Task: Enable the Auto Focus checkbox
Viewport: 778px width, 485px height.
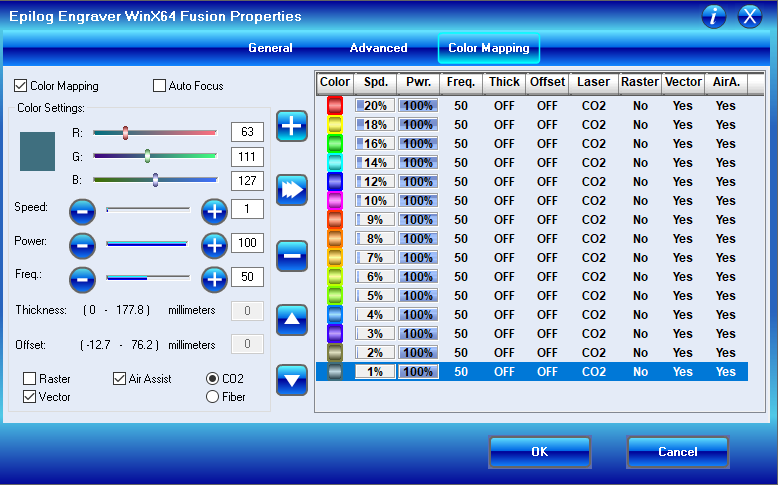Action: pos(159,86)
